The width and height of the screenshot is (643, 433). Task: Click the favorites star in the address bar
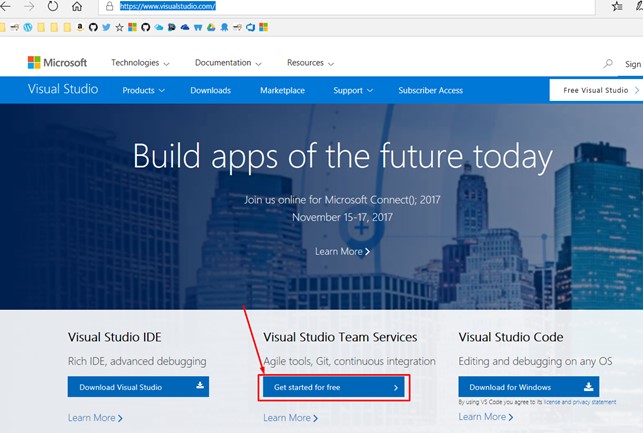[x=617, y=6]
